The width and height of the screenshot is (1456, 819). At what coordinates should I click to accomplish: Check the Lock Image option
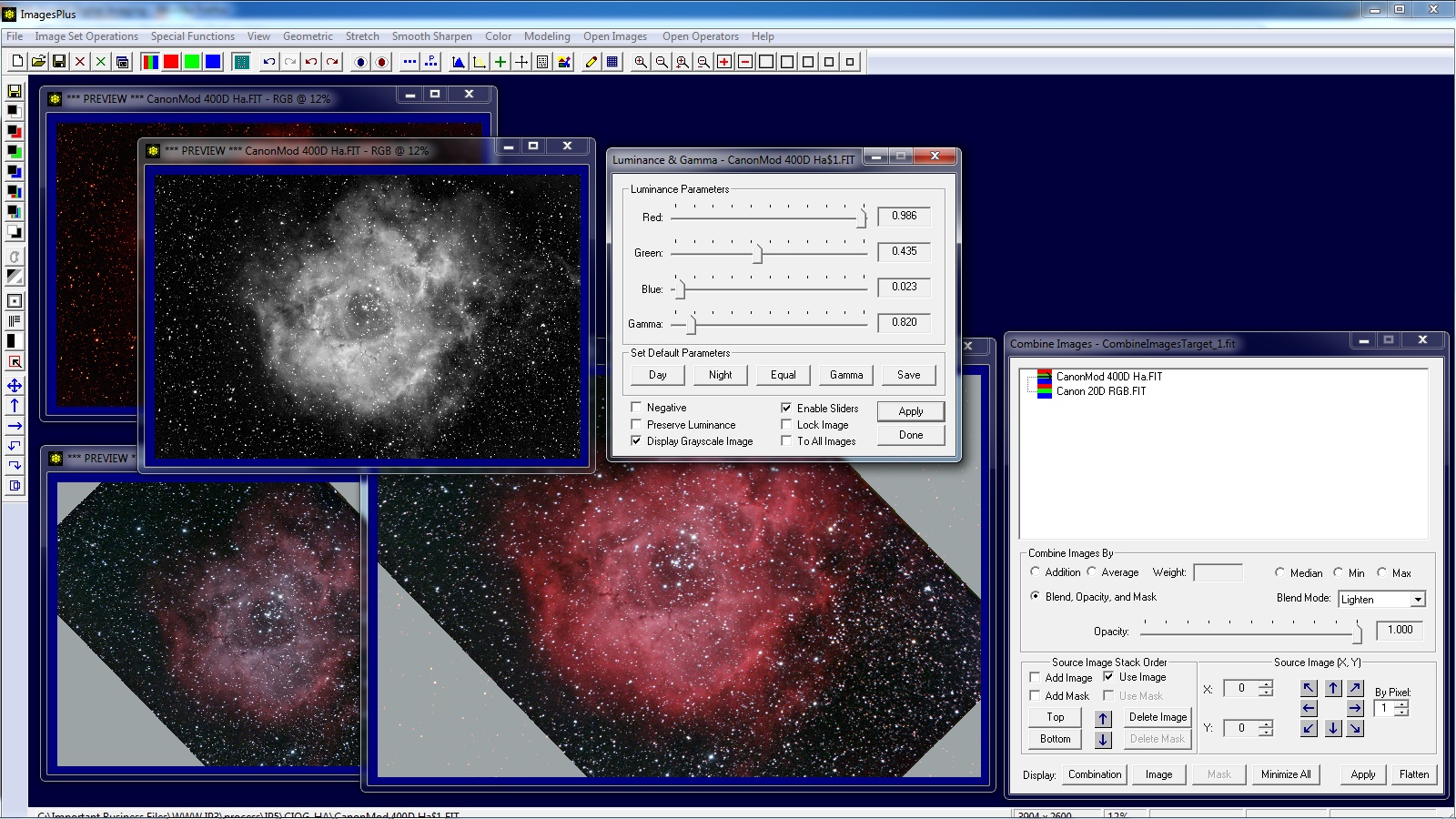click(x=786, y=424)
